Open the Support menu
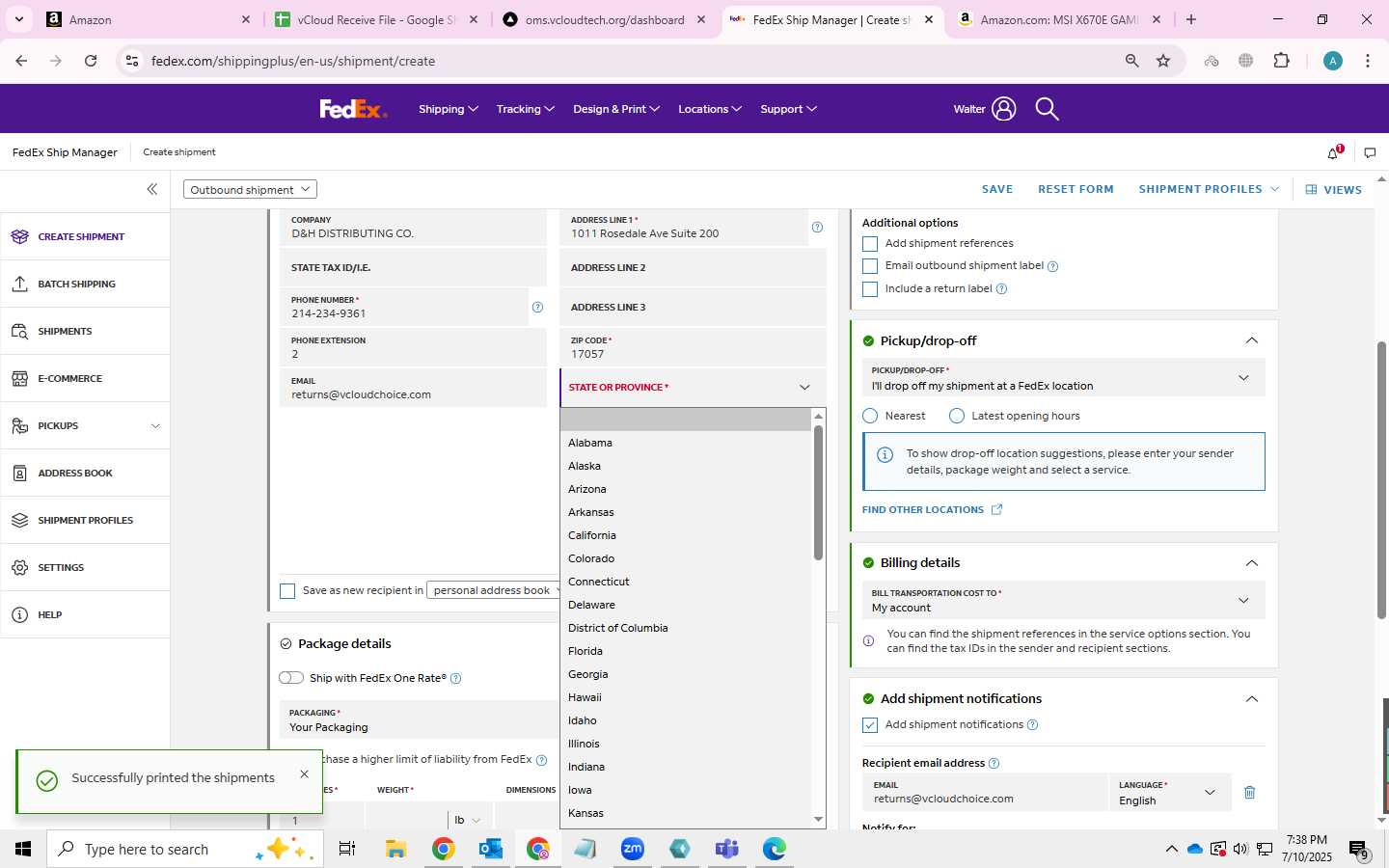Image resolution: width=1389 pixels, height=868 pixels. (x=789, y=109)
